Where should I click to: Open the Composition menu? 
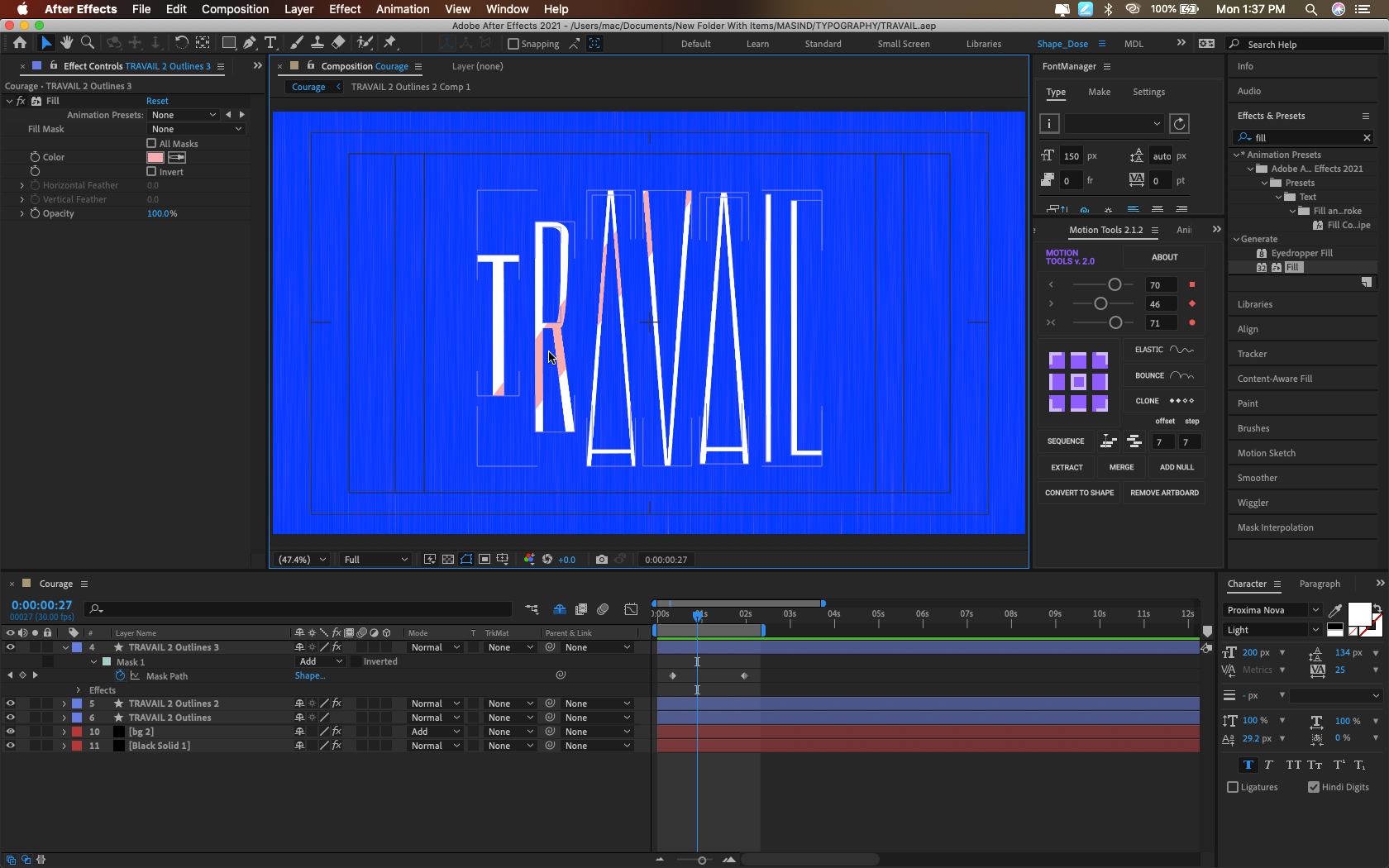point(235,9)
